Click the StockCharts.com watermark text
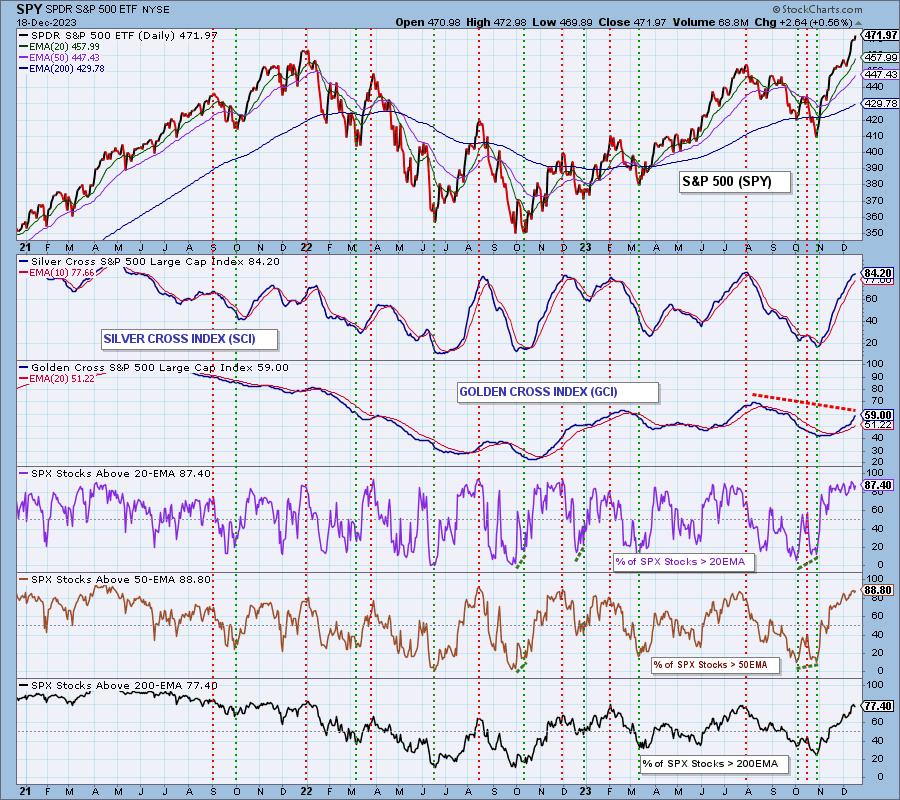 pyautogui.click(x=817, y=9)
